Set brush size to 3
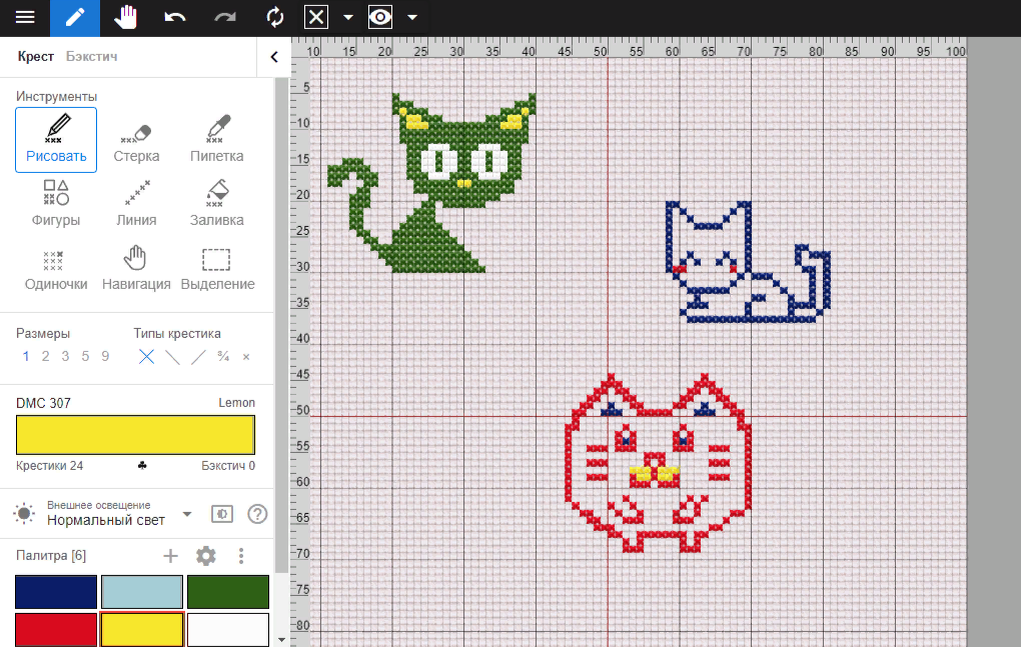The width and height of the screenshot is (1021, 647). click(65, 356)
